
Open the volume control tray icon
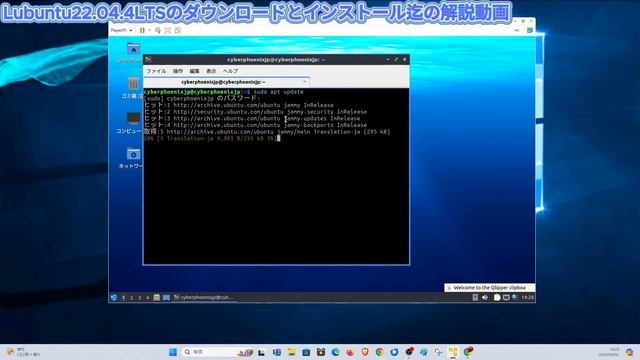point(485,298)
